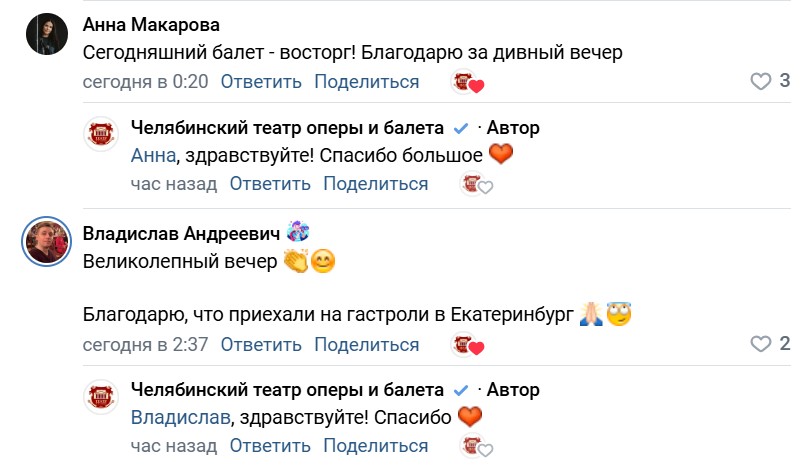Viewport: 804px width, 467px height.
Task: Like Anna Makarova's comment with heart icon
Action: pyautogui.click(x=762, y=82)
